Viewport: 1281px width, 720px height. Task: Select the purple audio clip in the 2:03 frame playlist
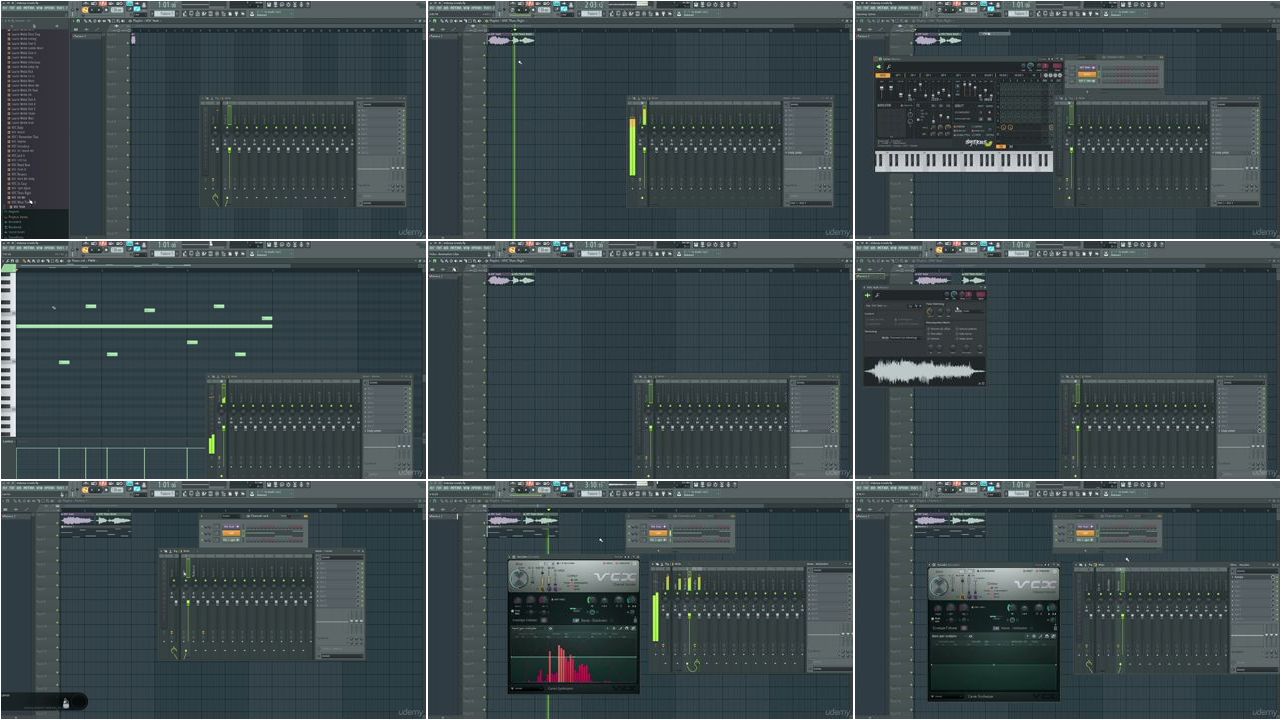coord(499,40)
